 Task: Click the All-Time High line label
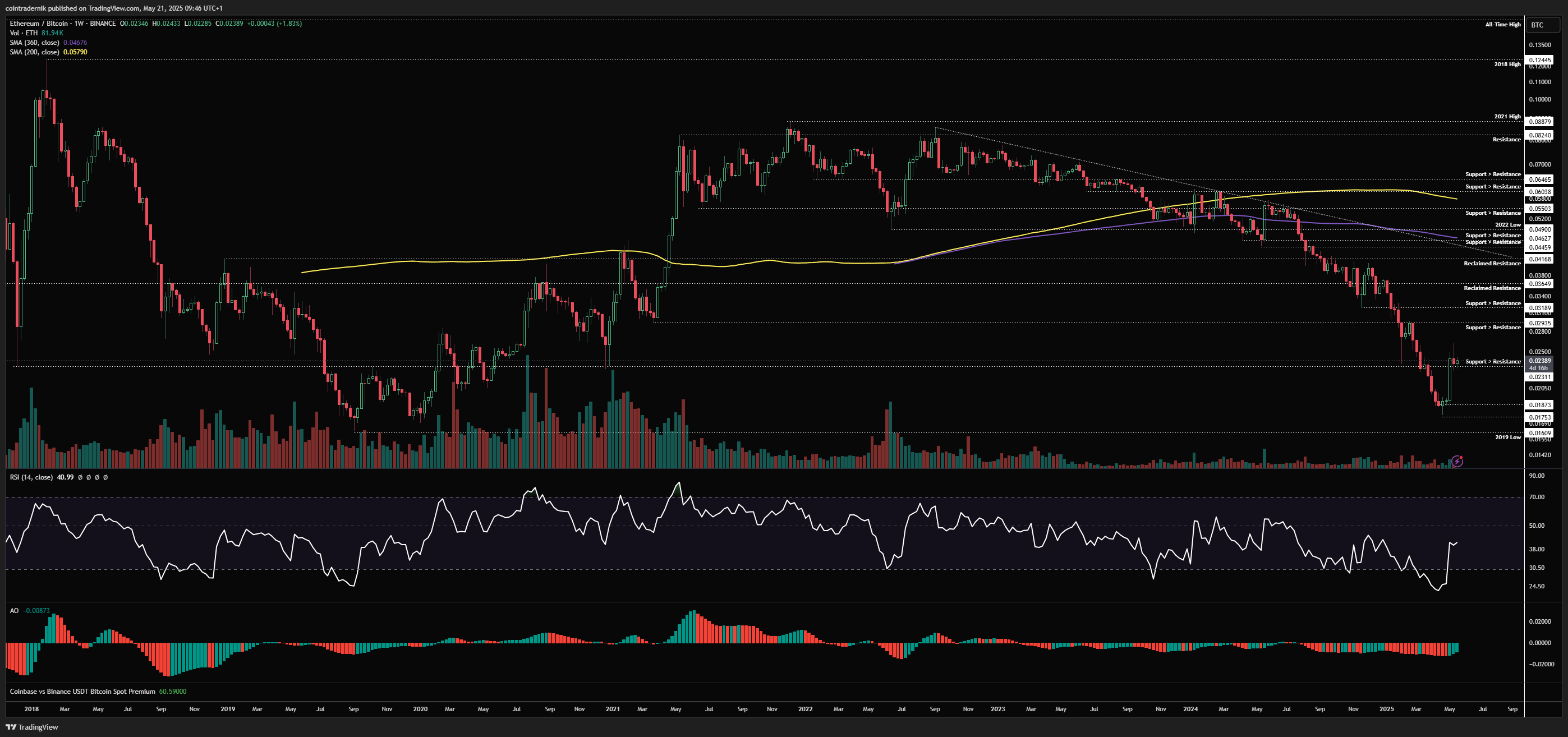1502,25
